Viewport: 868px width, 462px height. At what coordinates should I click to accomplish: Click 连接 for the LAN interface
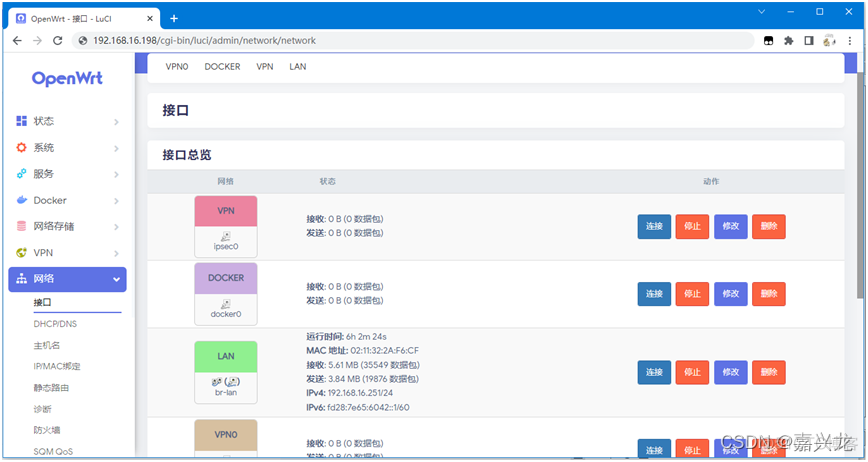(x=654, y=372)
